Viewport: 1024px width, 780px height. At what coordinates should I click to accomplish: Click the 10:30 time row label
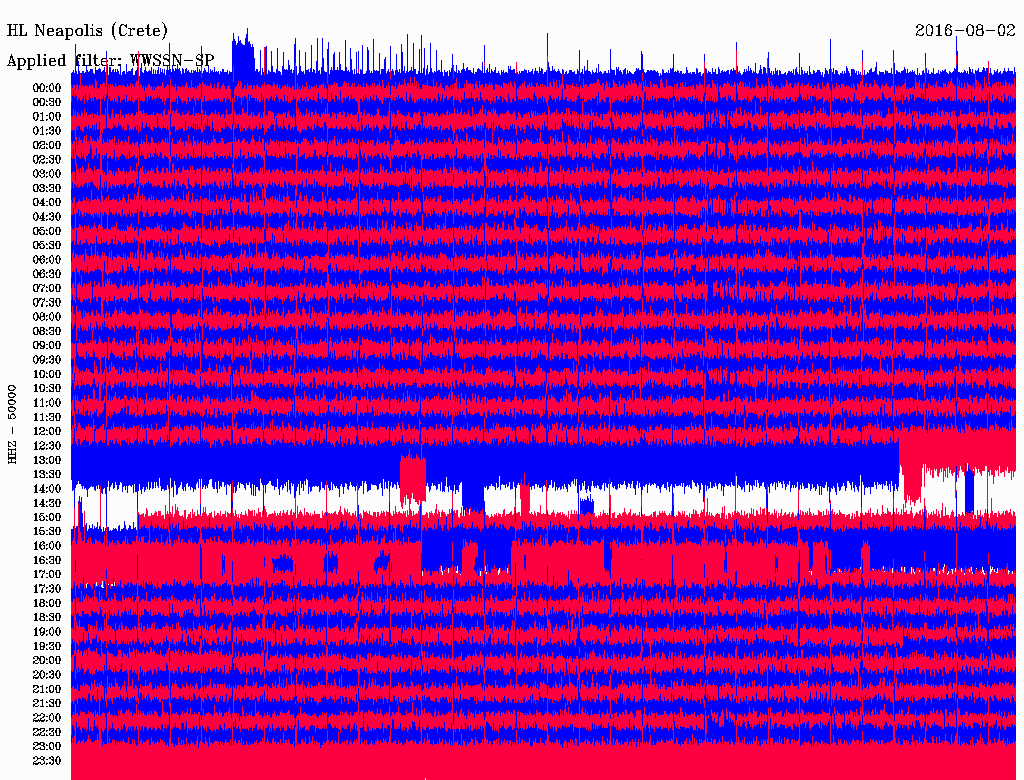(x=47, y=389)
